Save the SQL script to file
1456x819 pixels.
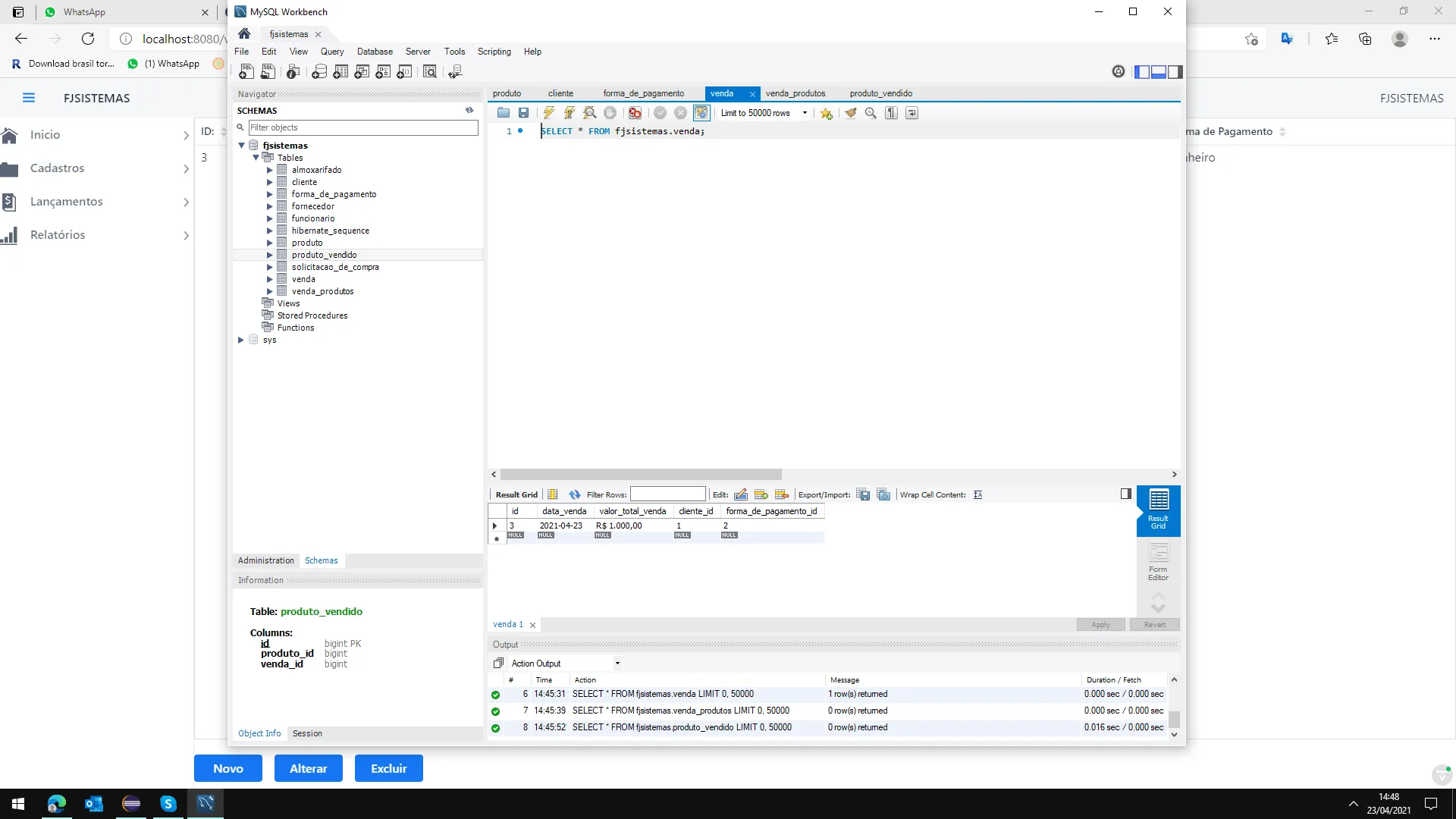point(523,113)
